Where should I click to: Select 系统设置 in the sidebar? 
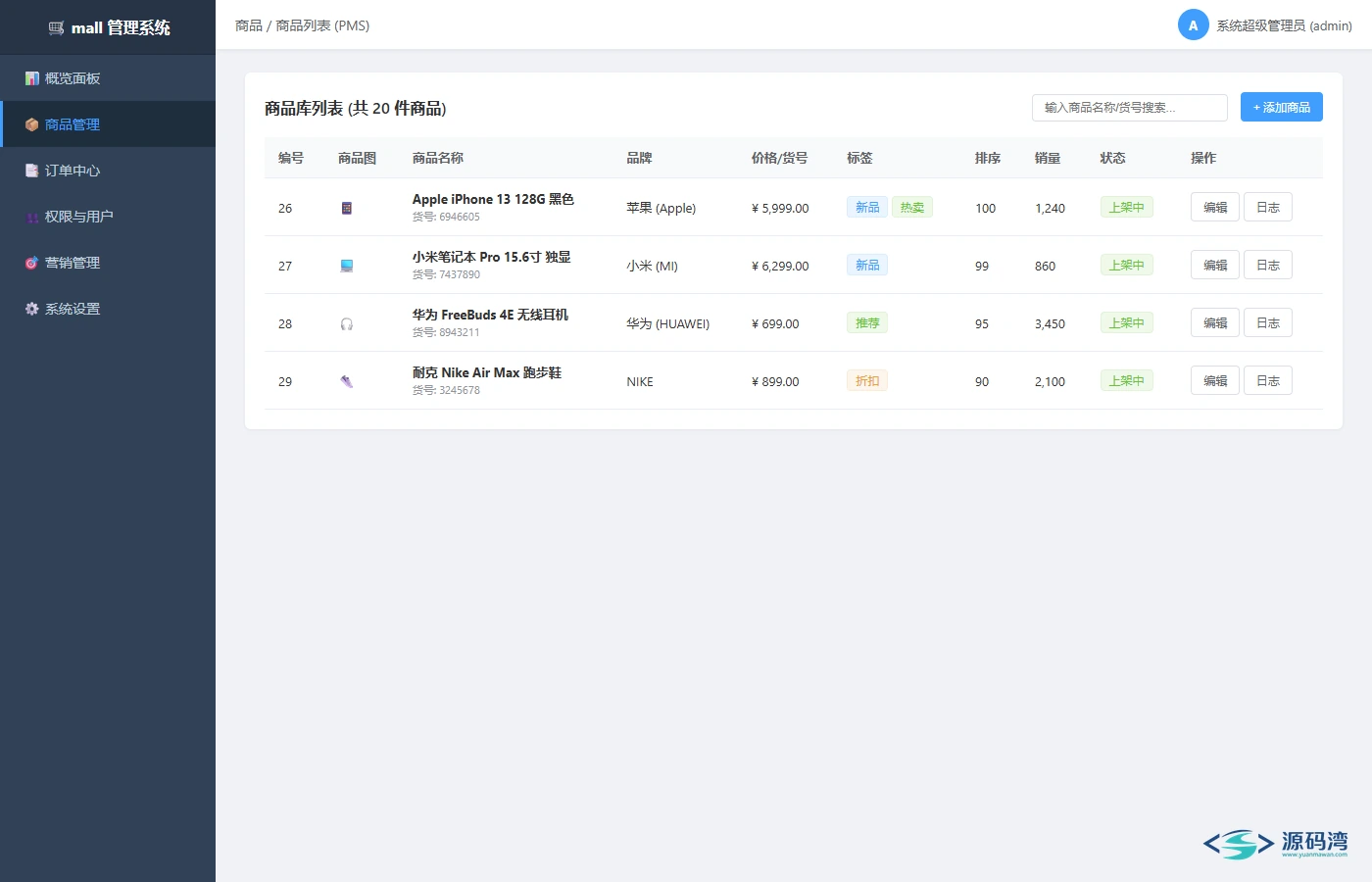pyautogui.click(x=108, y=309)
